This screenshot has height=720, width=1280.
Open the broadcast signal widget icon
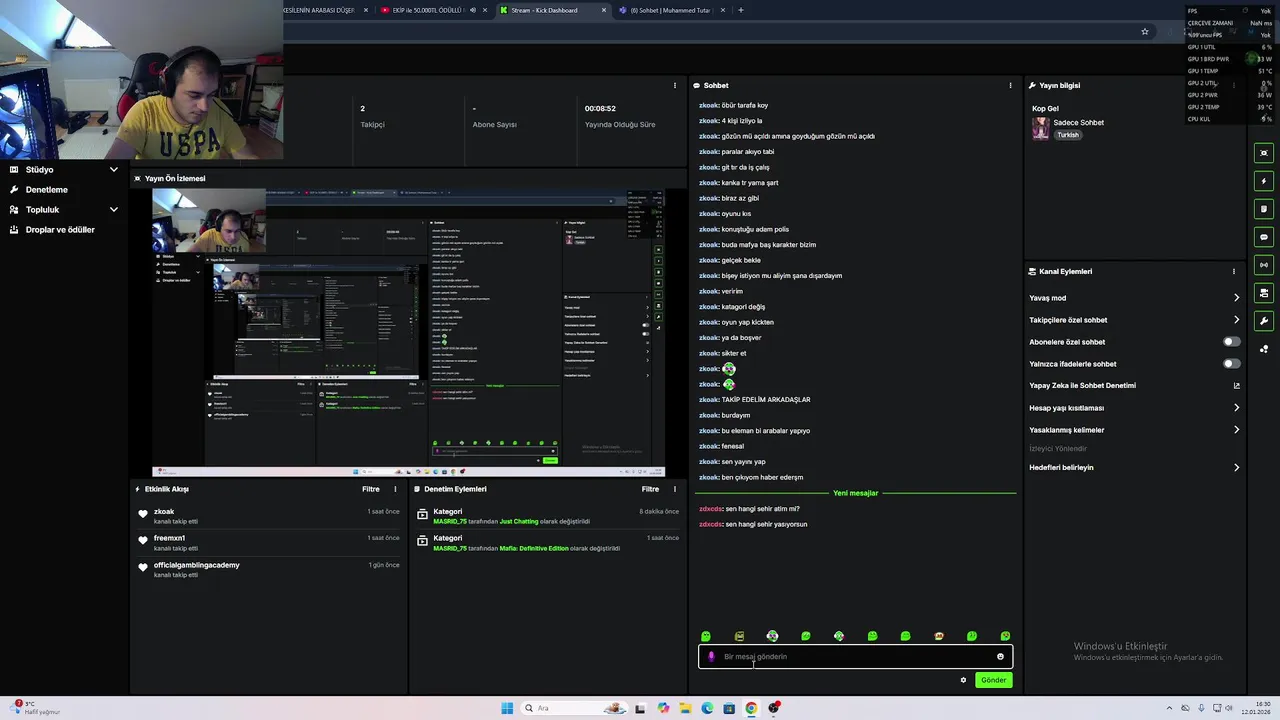click(x=1264, y=265)
